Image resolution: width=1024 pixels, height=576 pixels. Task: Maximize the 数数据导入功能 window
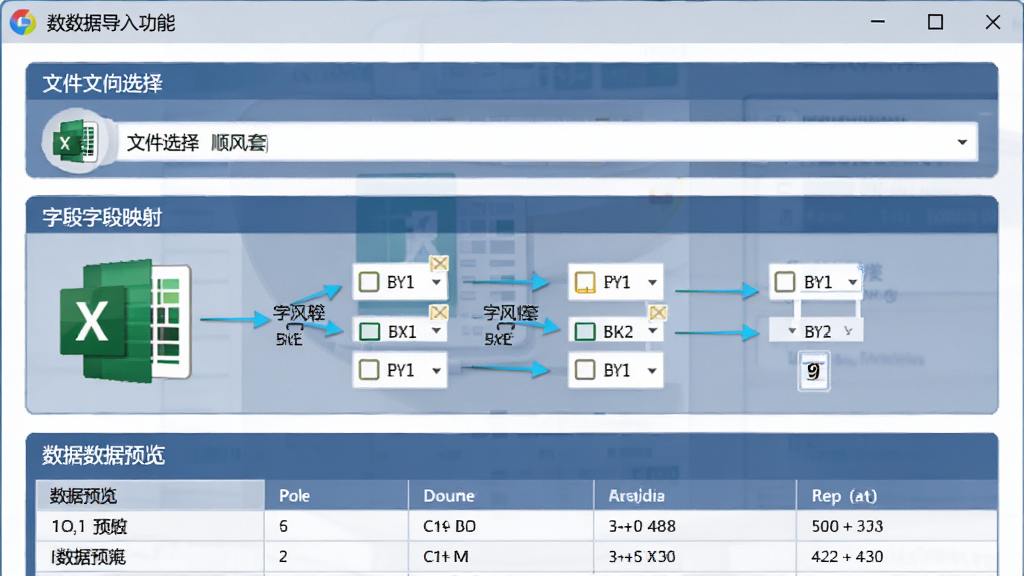coord(935,22)
